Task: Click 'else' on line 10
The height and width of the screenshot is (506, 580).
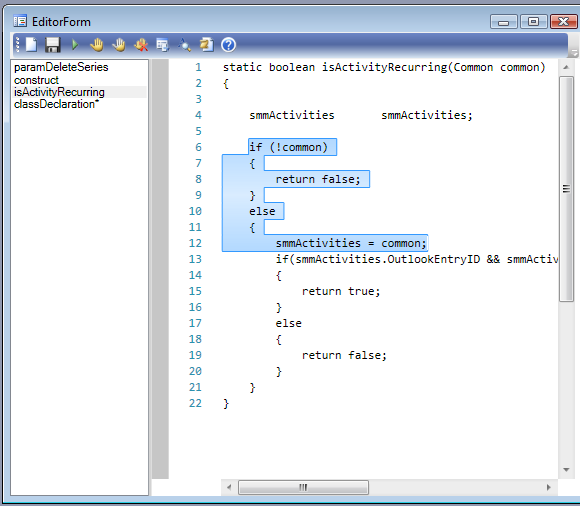Action: point(262,211)
